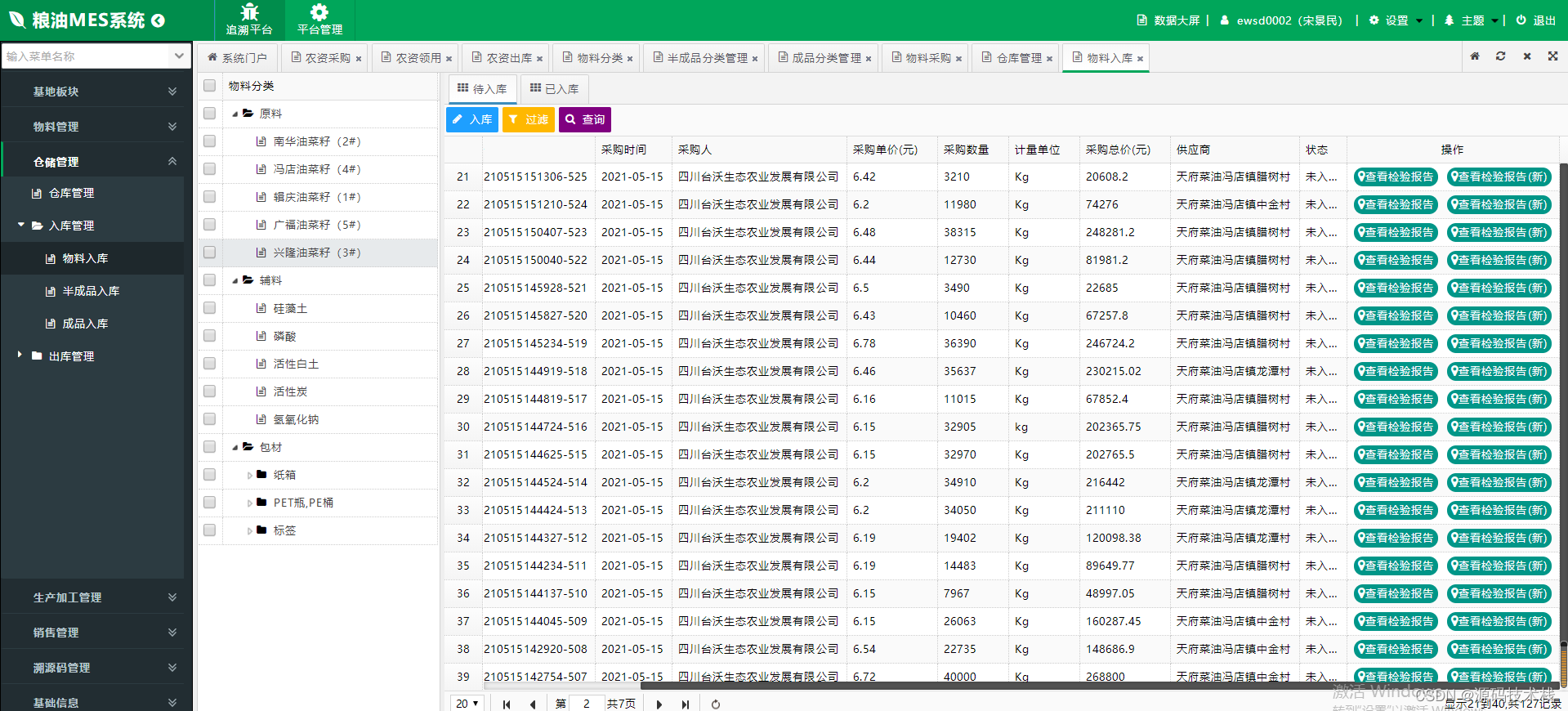The width and height of the screenshot is (1568, 711).
Task: Check the 辅料 category checkbox
Action: 210,280
